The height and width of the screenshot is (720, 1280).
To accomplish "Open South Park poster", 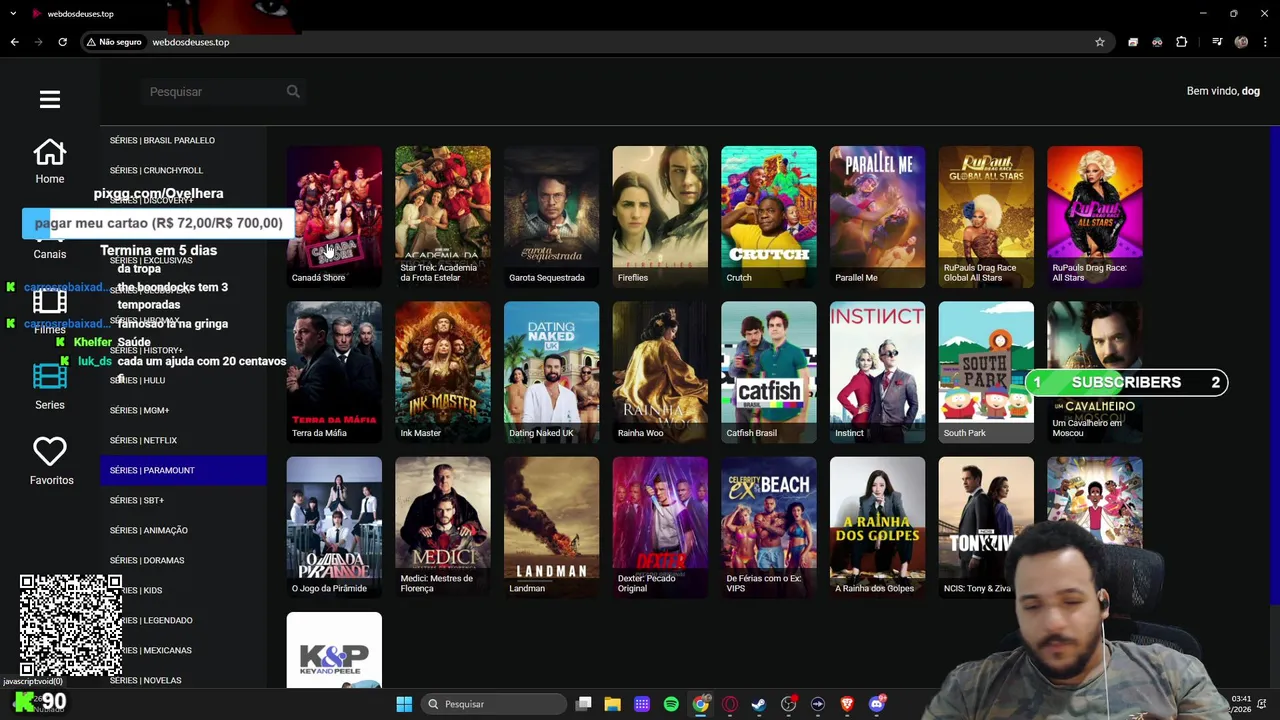I will (x=986, y=372).
